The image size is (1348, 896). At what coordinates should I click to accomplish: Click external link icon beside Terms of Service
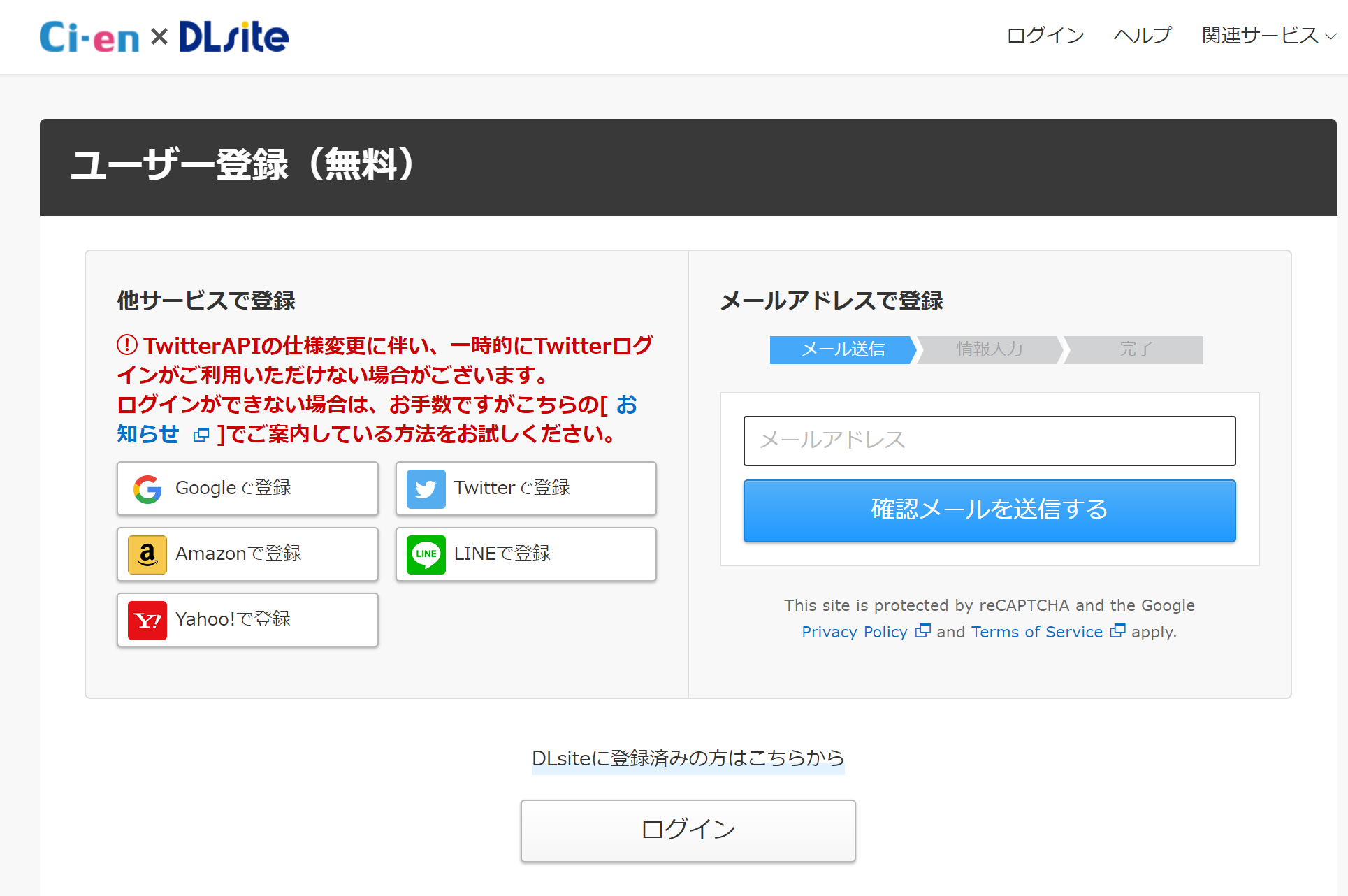[x=1117, y=631]
